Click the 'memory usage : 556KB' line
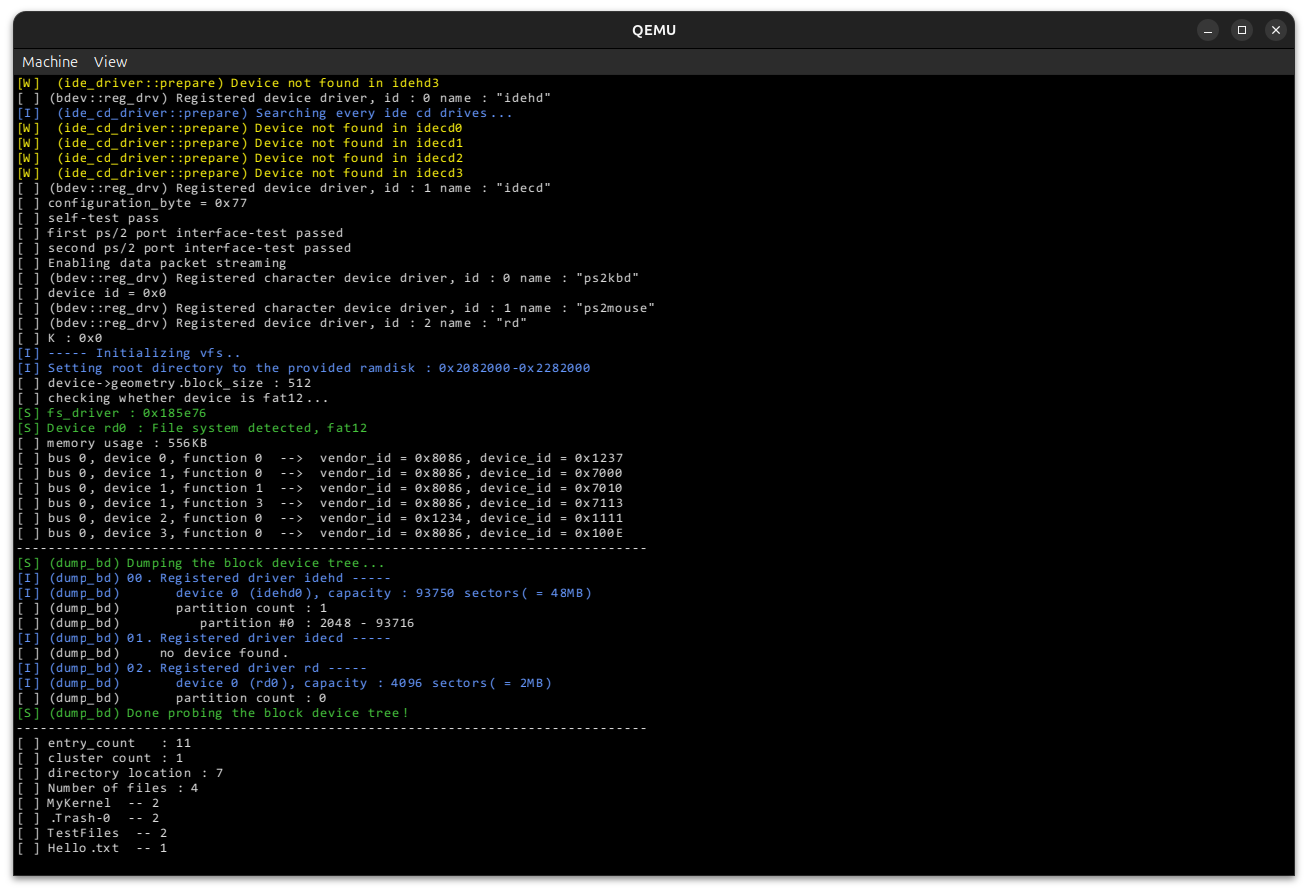 pyautogui.click(x=127, y=443)
